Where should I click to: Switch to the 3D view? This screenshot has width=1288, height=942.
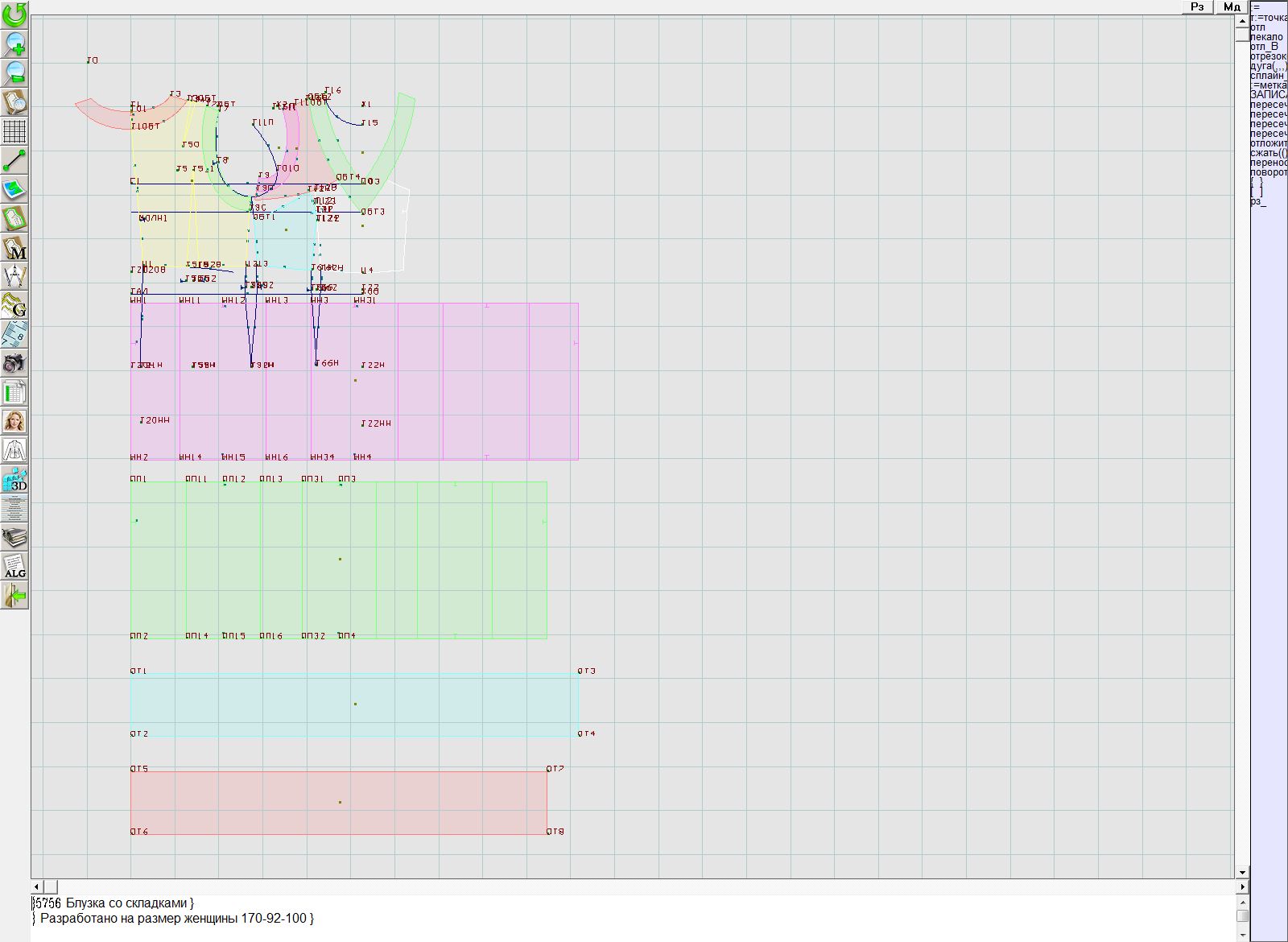[14, 480]
